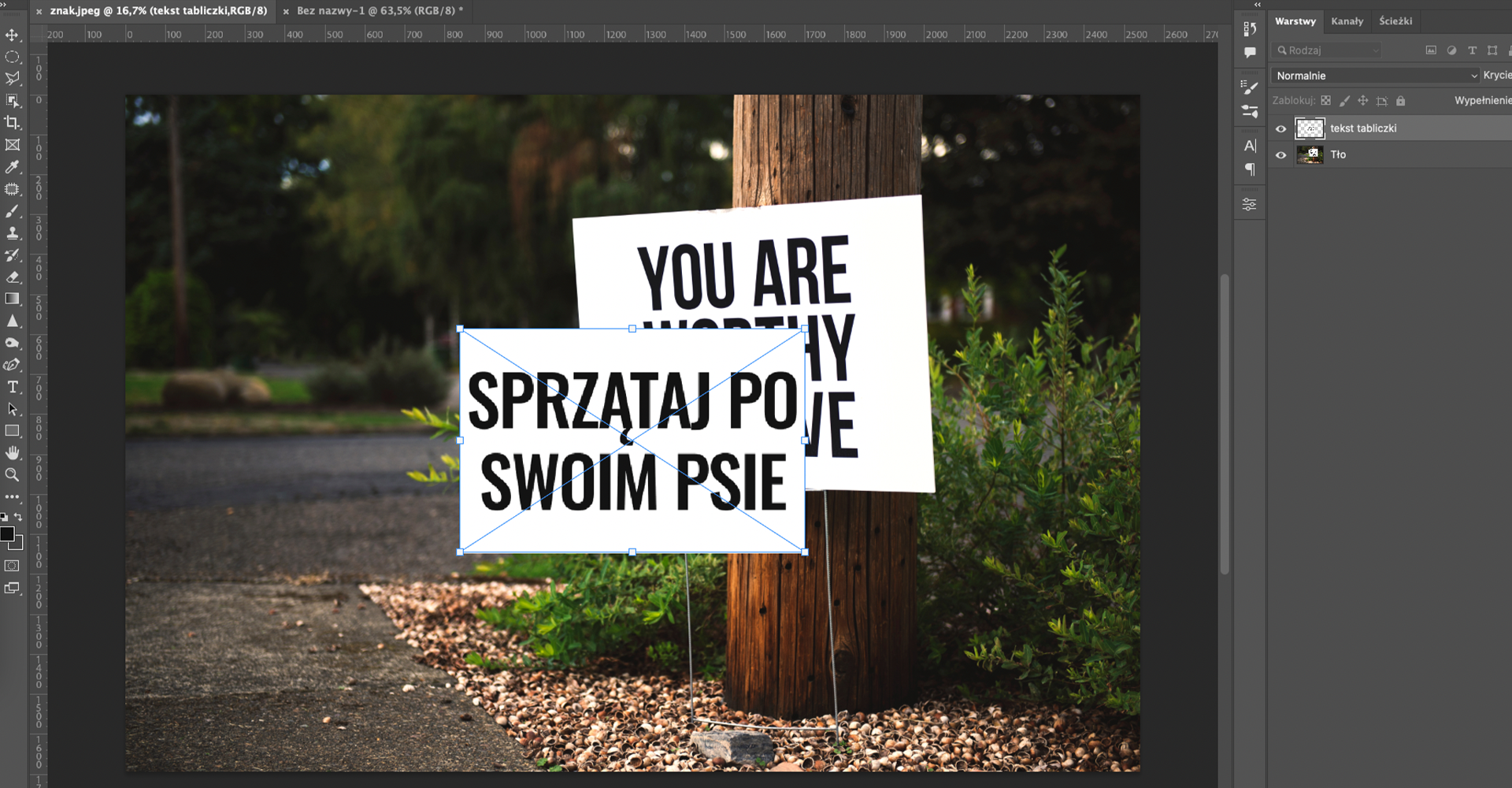1512x788 pixels.
Task: Lock all layer attributes padlock
Action: (x=1400, y=101)
